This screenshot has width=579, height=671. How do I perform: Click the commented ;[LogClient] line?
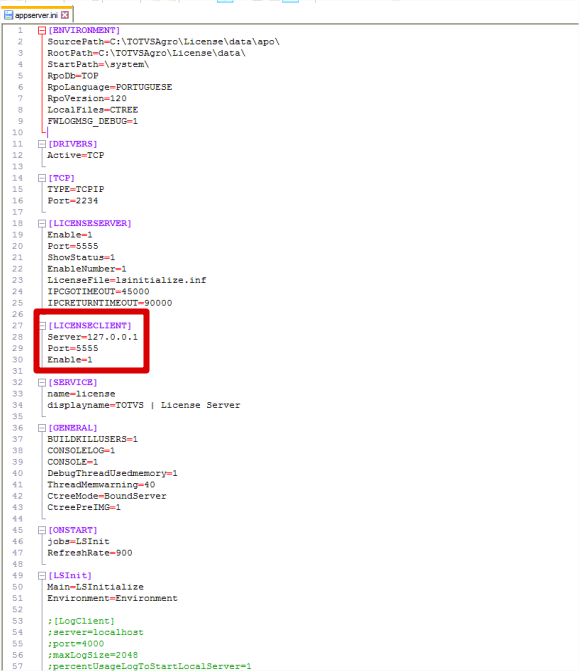click(x=81, y=621)
